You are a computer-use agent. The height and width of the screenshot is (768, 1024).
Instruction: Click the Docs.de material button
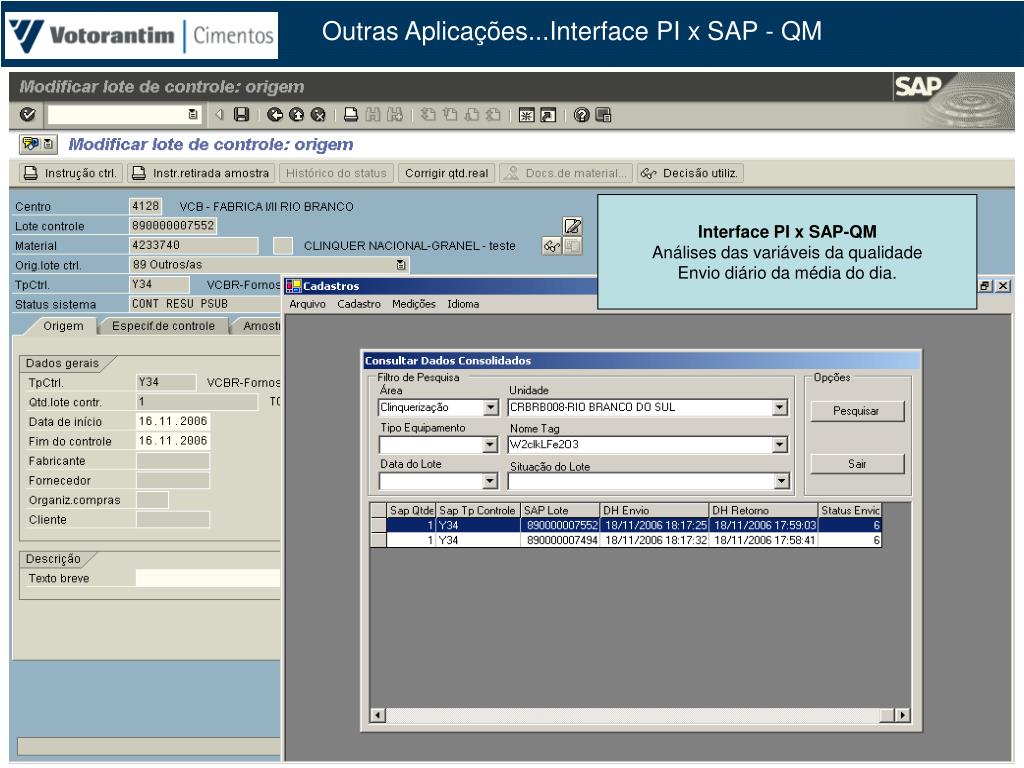[x=566, y=173]
